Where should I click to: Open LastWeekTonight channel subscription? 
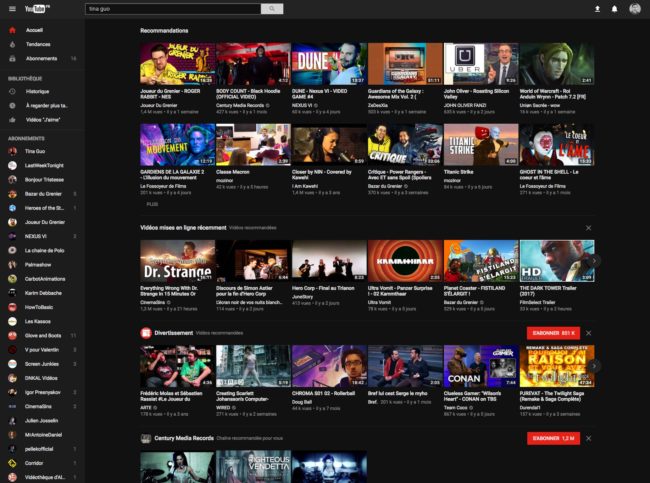42,165
